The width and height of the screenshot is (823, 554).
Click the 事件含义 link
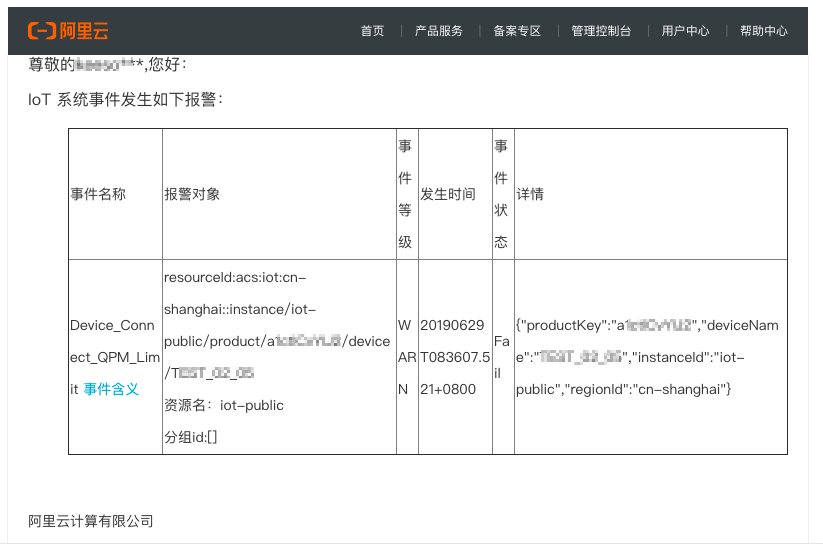point(111,389)
